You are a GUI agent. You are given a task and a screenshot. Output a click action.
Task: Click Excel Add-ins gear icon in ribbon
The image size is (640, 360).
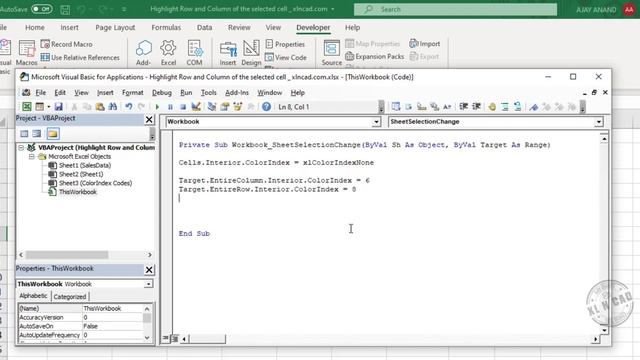coord(168,53)
